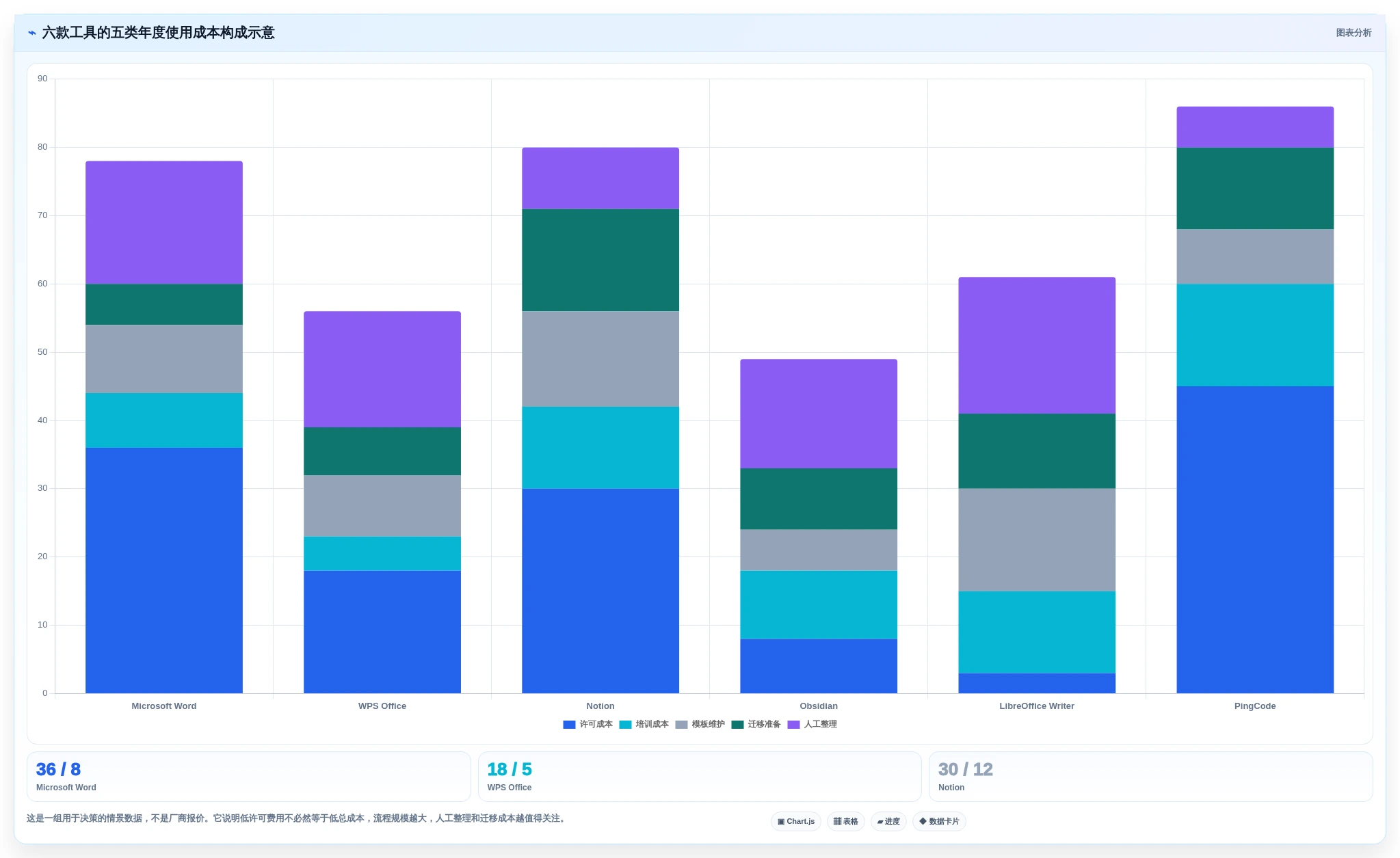The image size is (1400, 858).
Task: Select the 18 / 5 WPS Office card
Action: tap(700, 777)
